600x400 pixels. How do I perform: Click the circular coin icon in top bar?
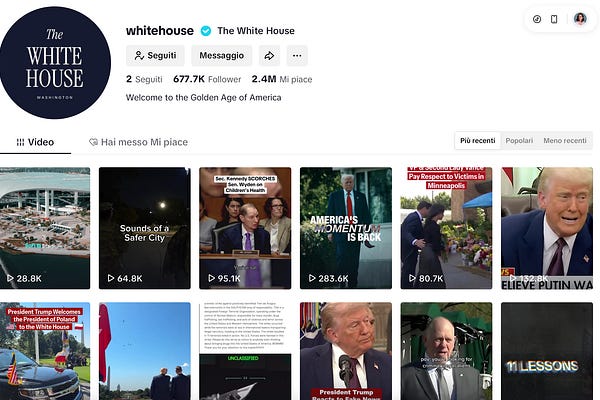point(537,19)
